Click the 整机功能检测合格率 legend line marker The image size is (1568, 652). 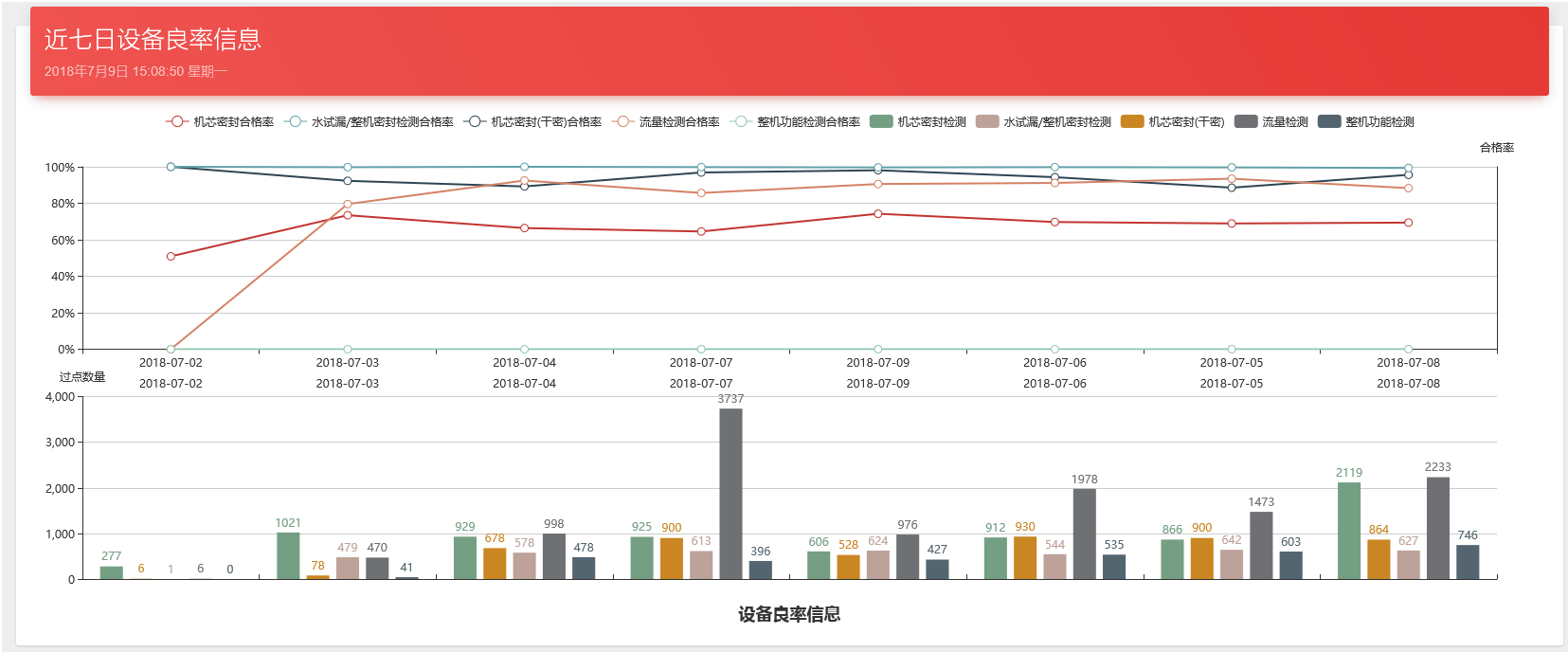pos(741,121)
